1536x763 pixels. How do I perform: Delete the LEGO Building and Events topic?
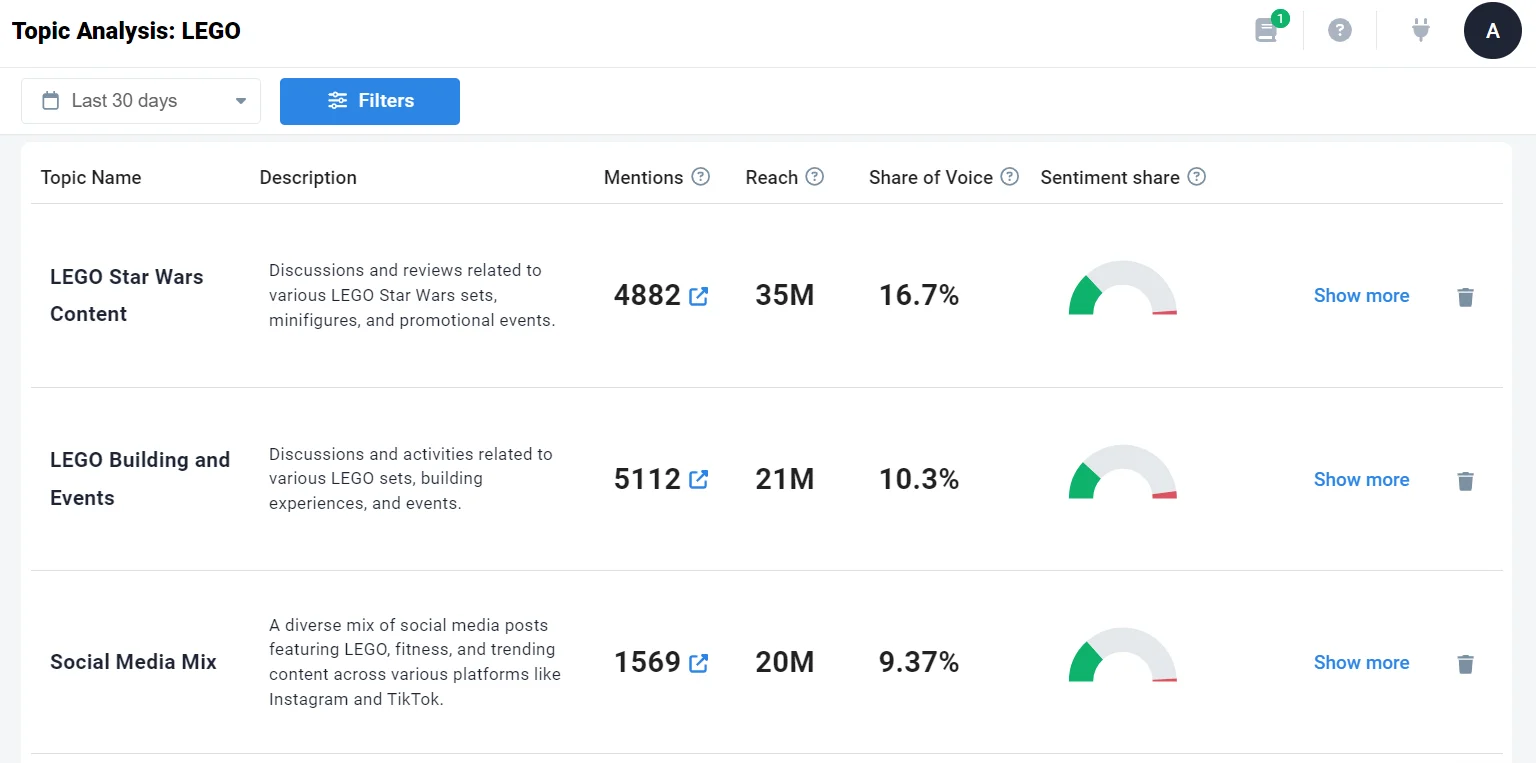coord(1466,481)
